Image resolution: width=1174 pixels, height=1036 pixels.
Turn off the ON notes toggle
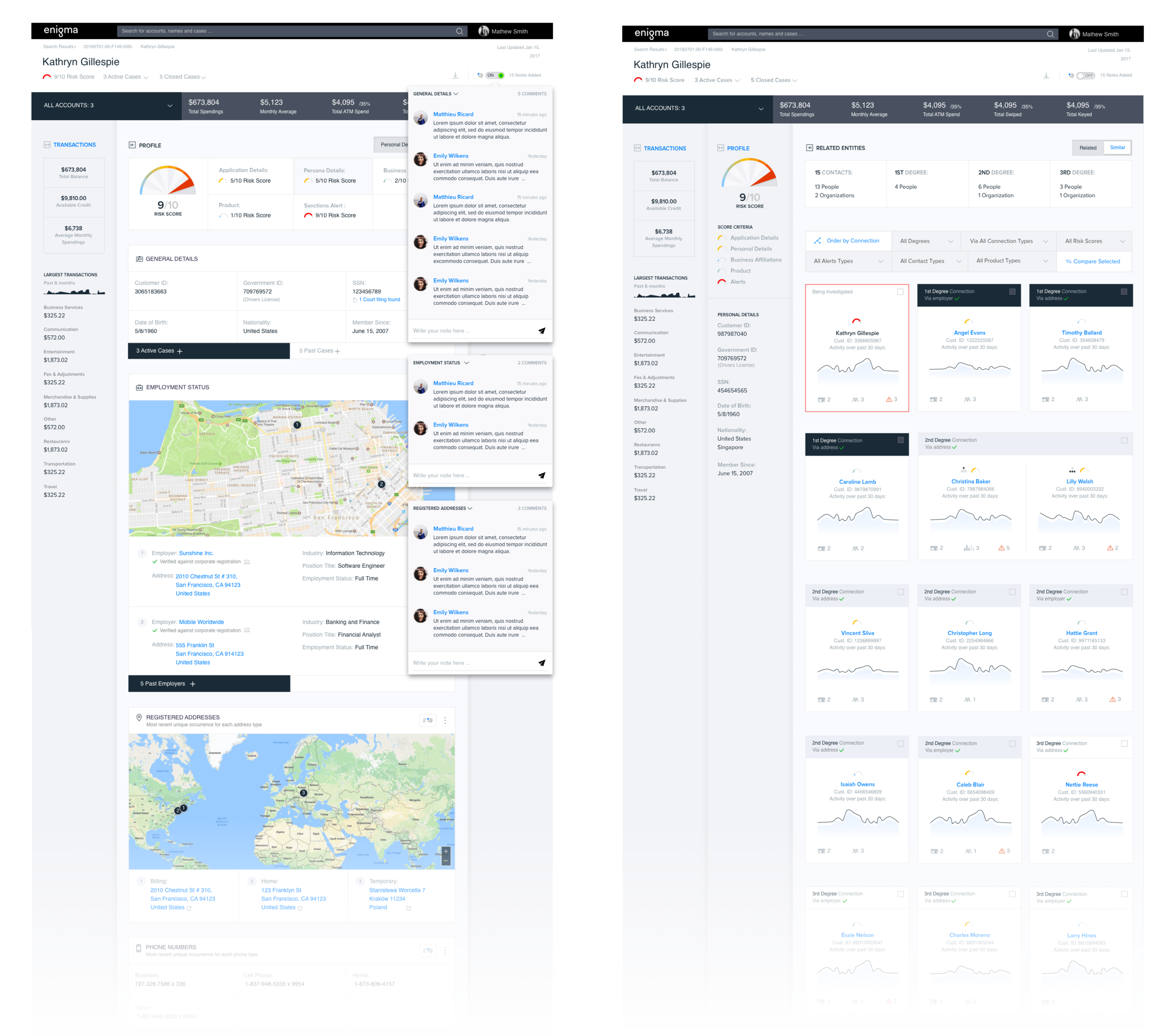[495, 75]
